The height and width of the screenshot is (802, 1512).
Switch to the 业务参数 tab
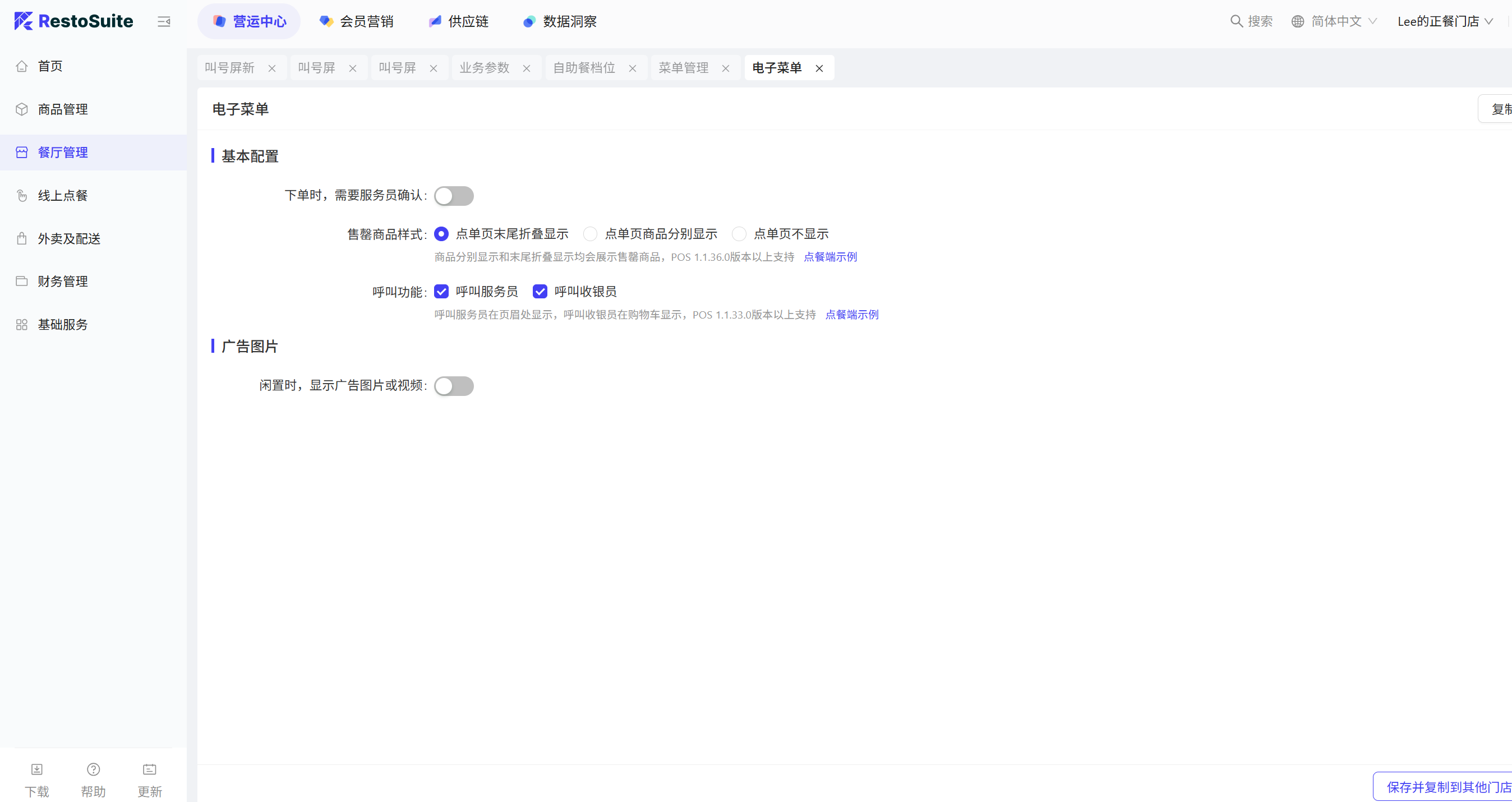[484, 68]
